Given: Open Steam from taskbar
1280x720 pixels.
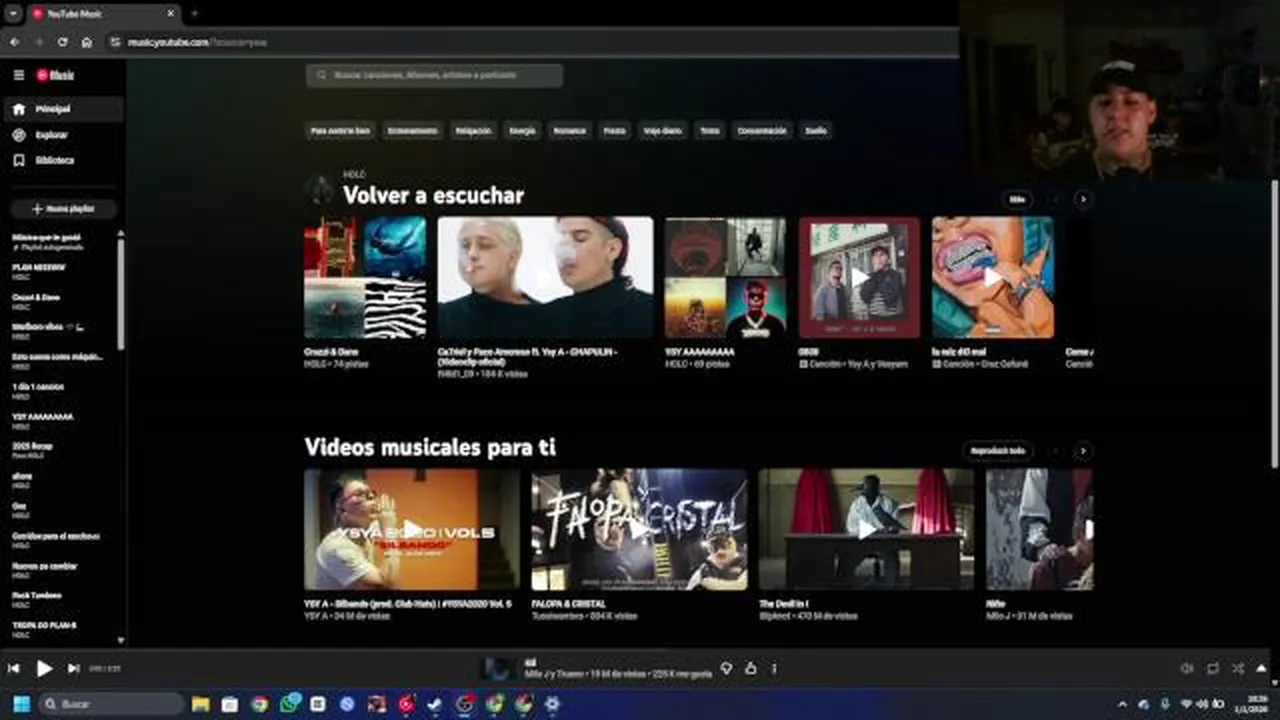Looking at the screenshot, I should (x=435, y=704).
